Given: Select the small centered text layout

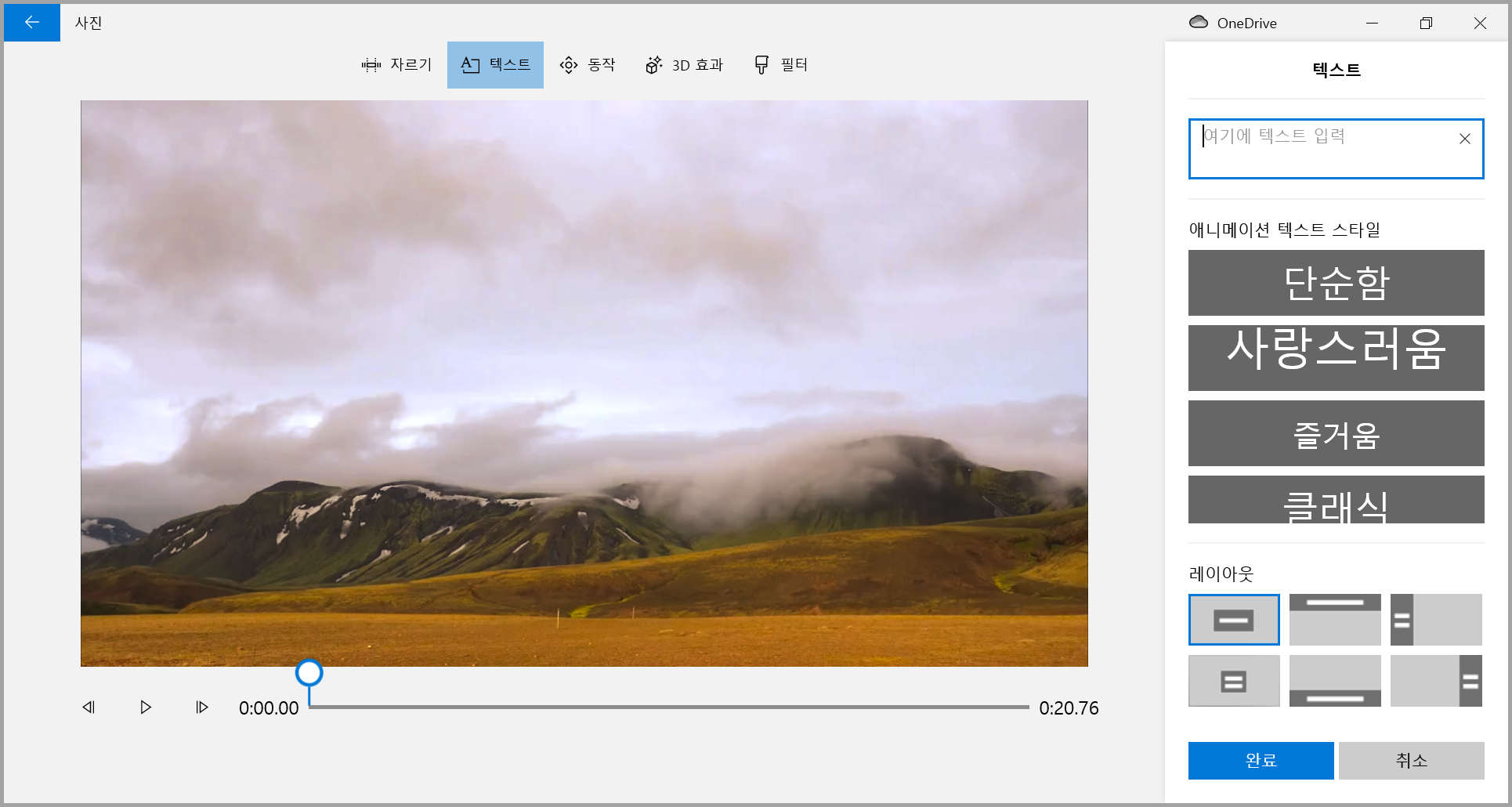Looking at the screenshot, I should 1234,681.
